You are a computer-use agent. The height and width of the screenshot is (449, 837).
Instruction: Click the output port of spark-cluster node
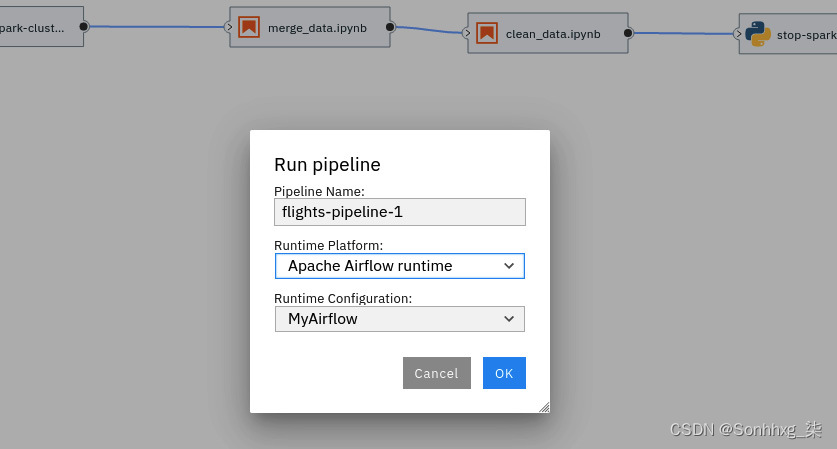pyautogui.click(x=84, y=26)
